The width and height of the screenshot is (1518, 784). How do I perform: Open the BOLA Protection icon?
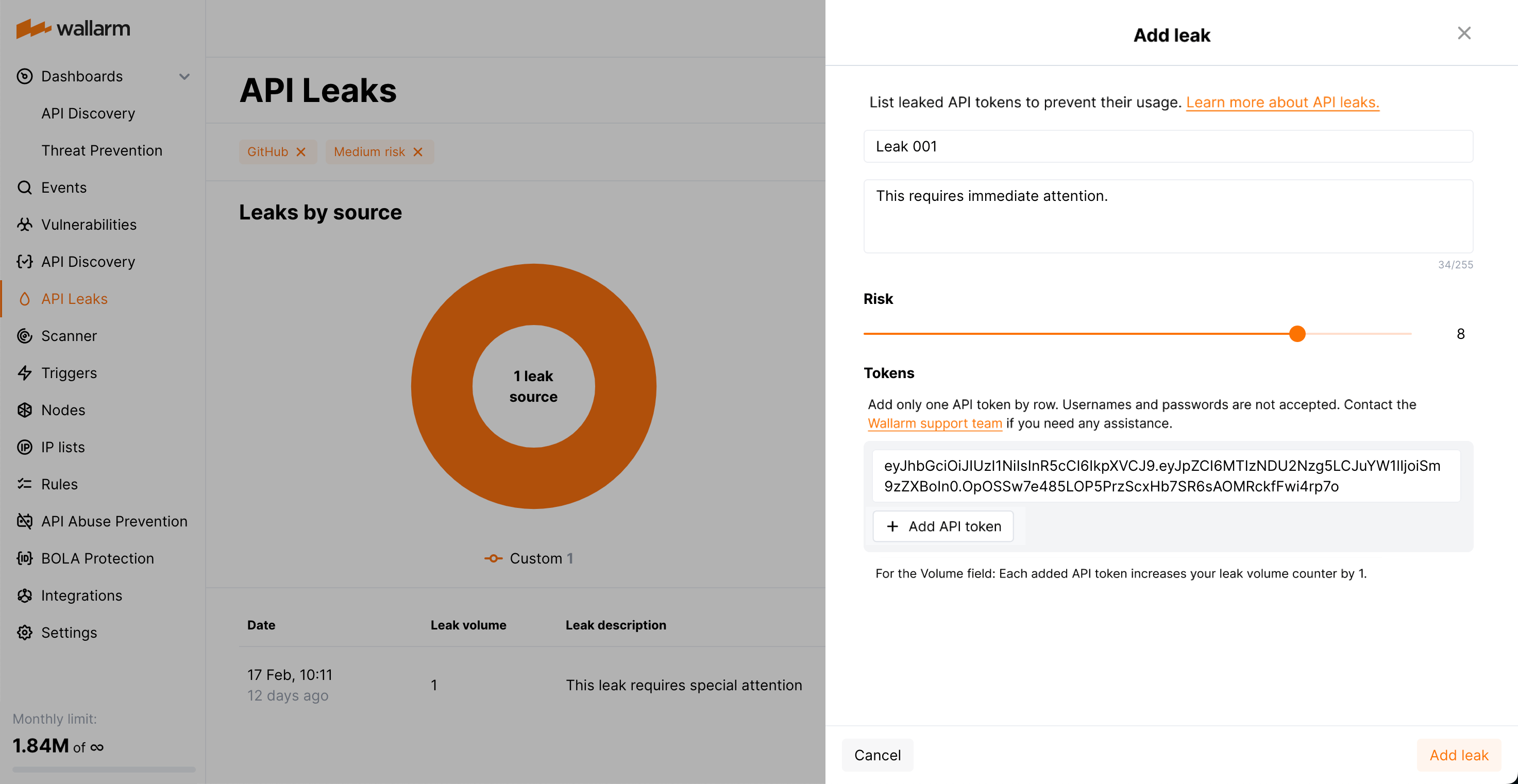[x=25, y=558]
